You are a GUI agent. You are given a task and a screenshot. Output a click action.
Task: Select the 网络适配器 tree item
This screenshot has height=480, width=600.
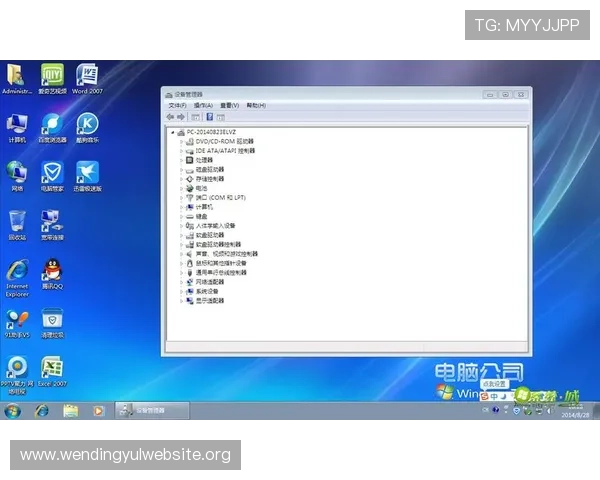pyautogui.click(x=210, y=282)
